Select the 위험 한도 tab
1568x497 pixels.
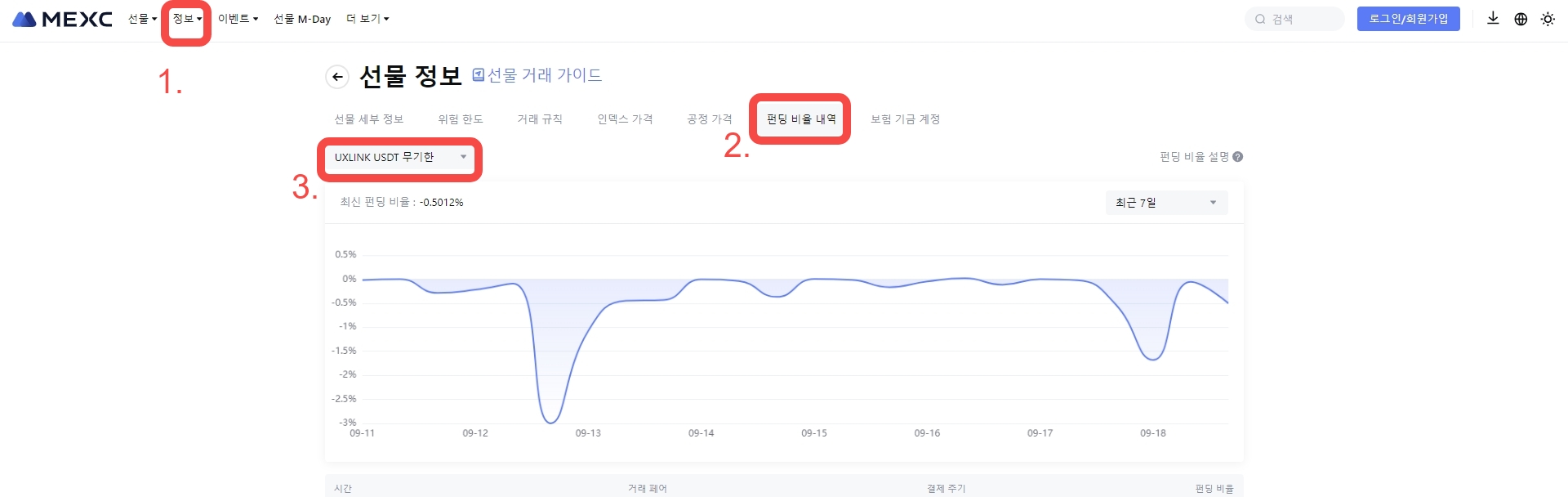click(461, 119)
